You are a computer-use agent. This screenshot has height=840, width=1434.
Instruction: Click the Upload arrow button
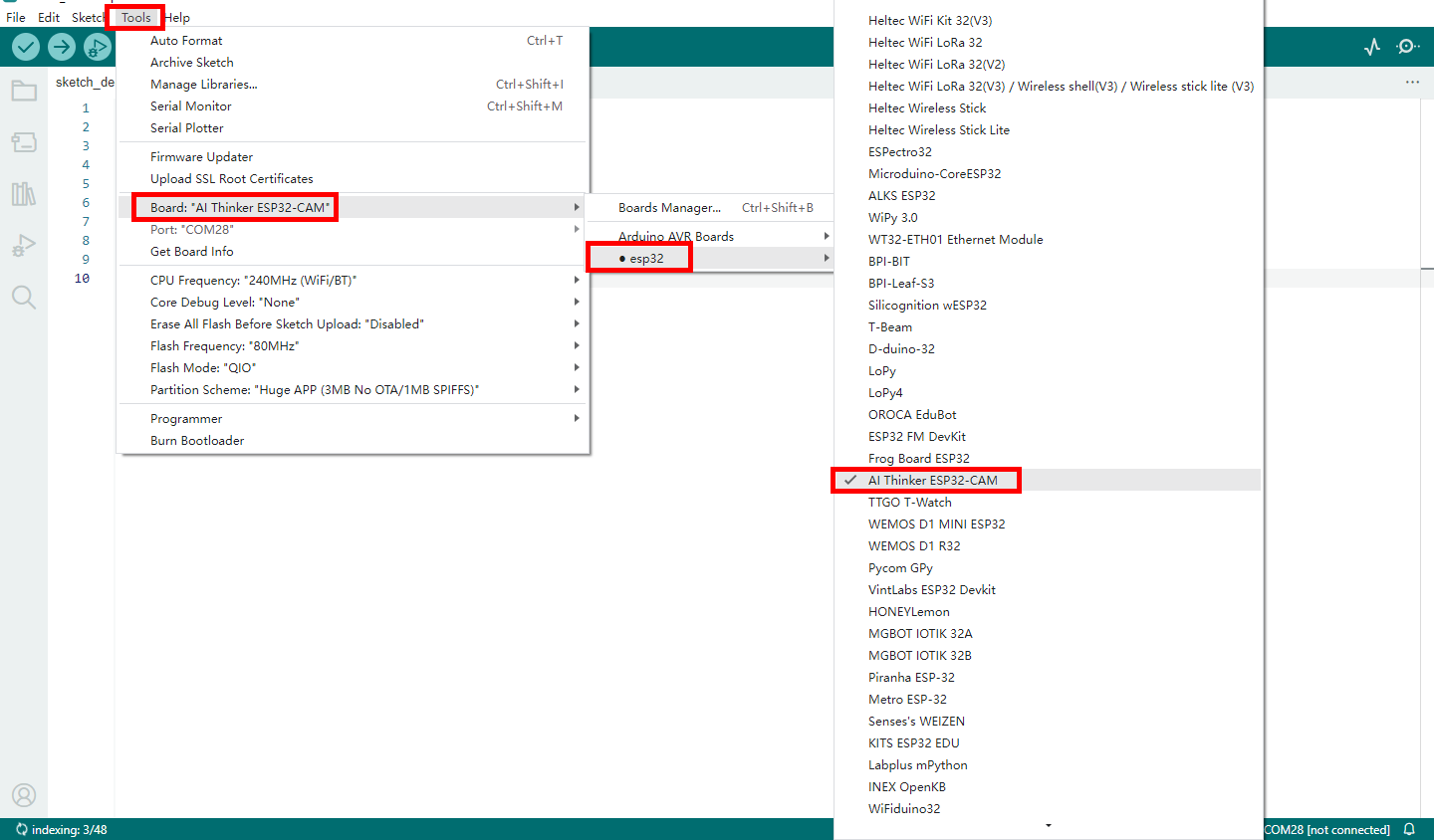(62, 47)
